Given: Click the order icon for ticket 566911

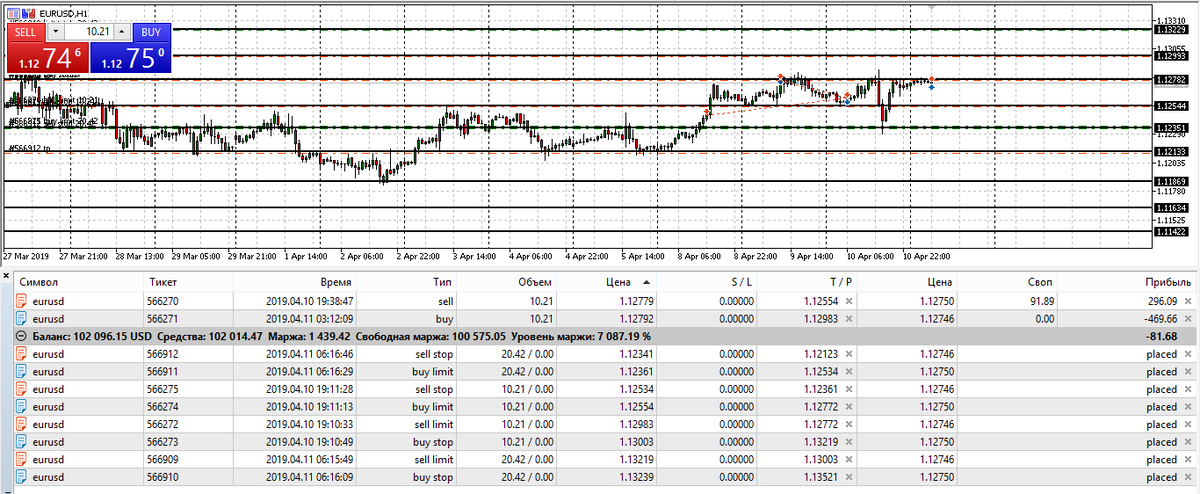Looking at the screenshot, I should pos(22,371).
